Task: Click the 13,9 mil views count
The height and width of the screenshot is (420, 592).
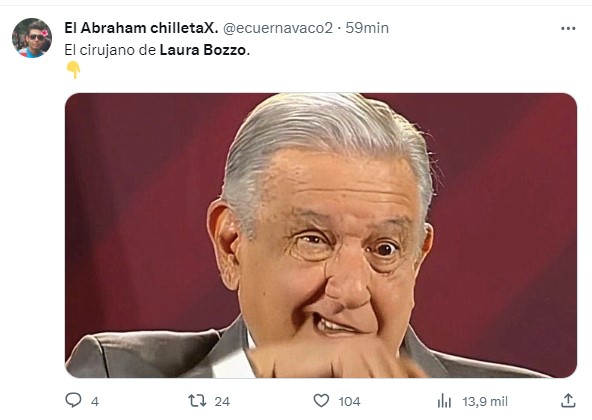Action: (485, 401)
